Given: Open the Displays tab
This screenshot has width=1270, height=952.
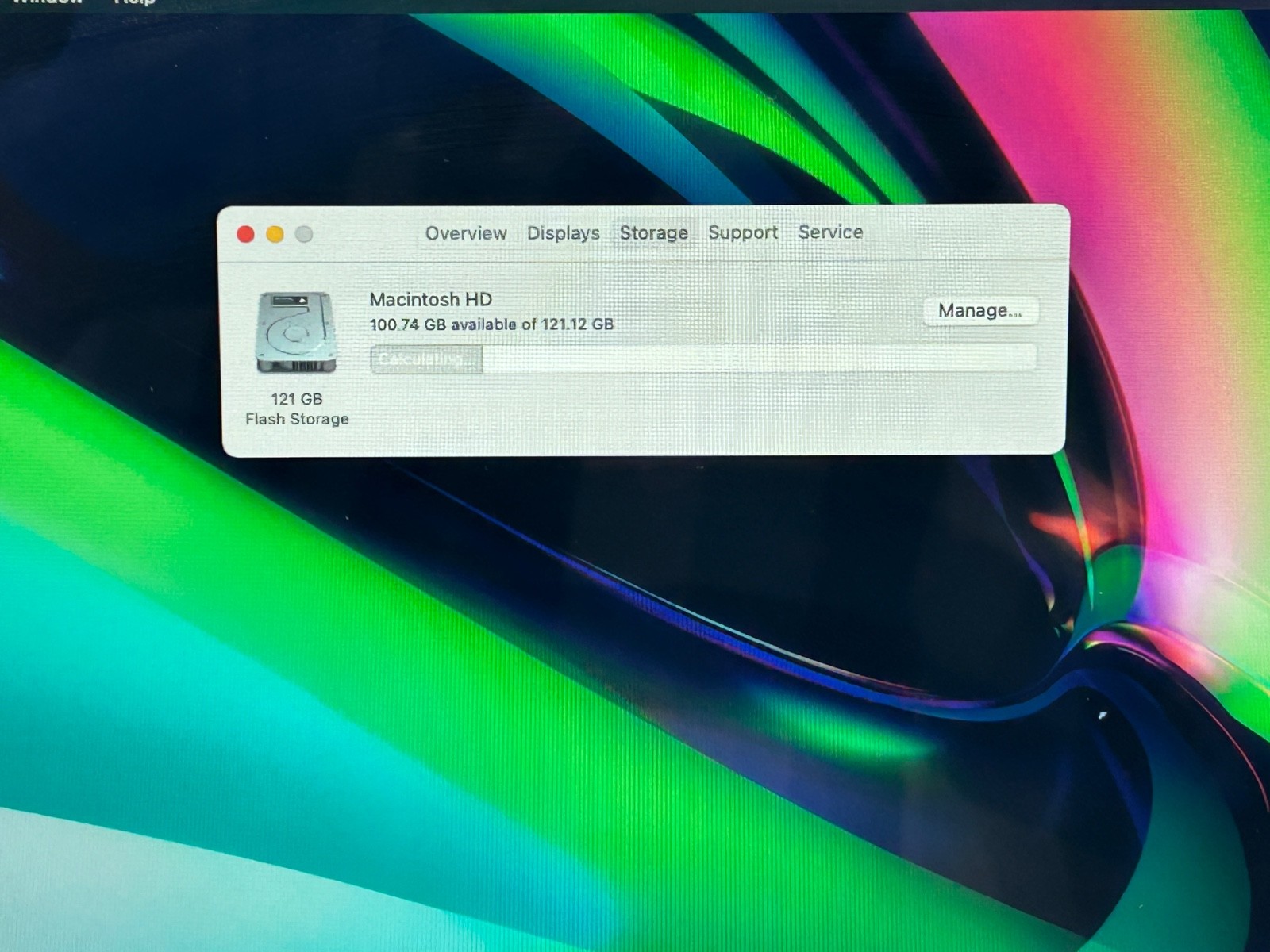Looking at the screenshot, I should click(564, 233).
